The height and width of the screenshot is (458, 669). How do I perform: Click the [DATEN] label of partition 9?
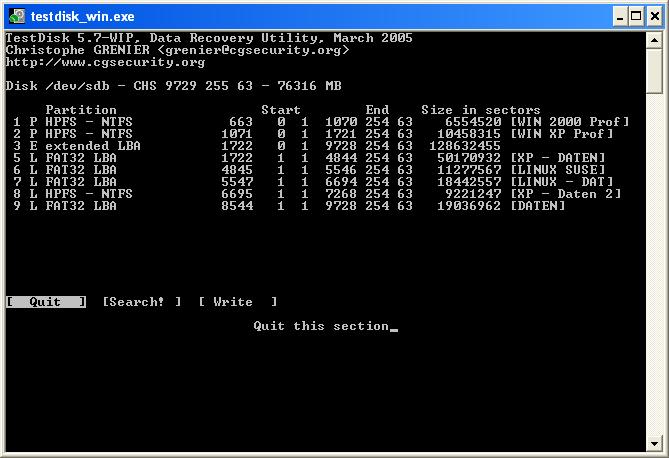(x=538, y=206)
